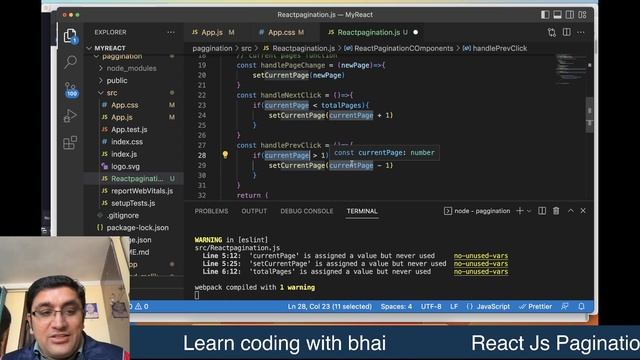Click the code minimap preview
The height and width of the screenshot is (360, 640).
click(570, 69)
